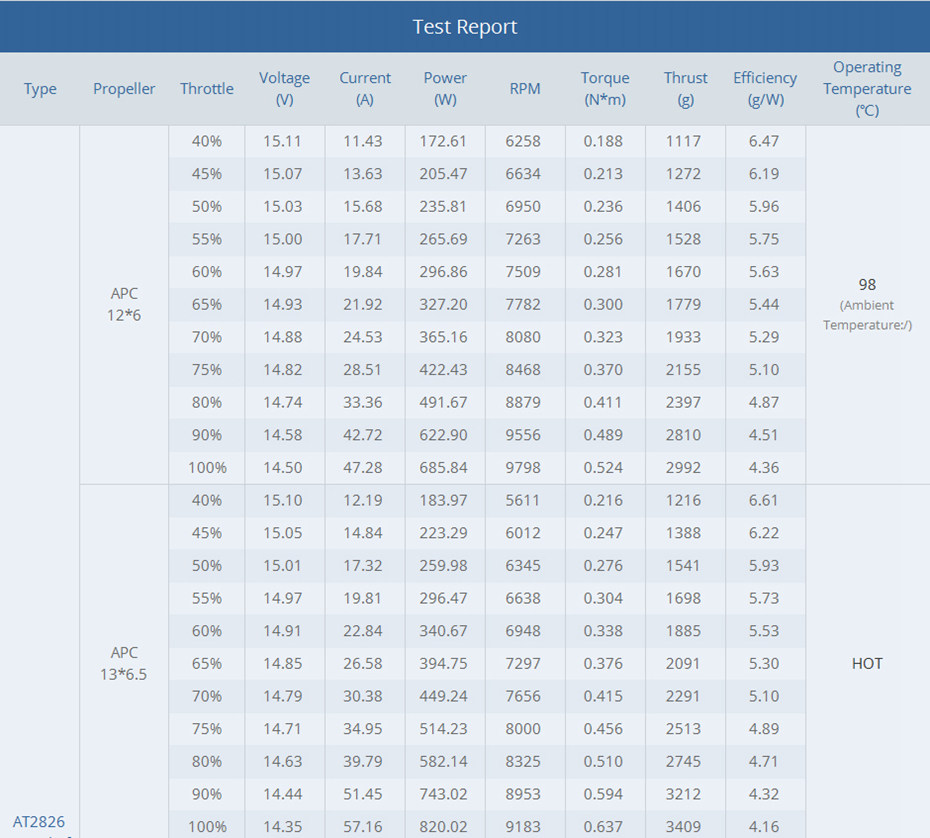This screenshot has width=930, height=838.
Task: Click the Efficiency (g/W) column header
Action: 765,89
